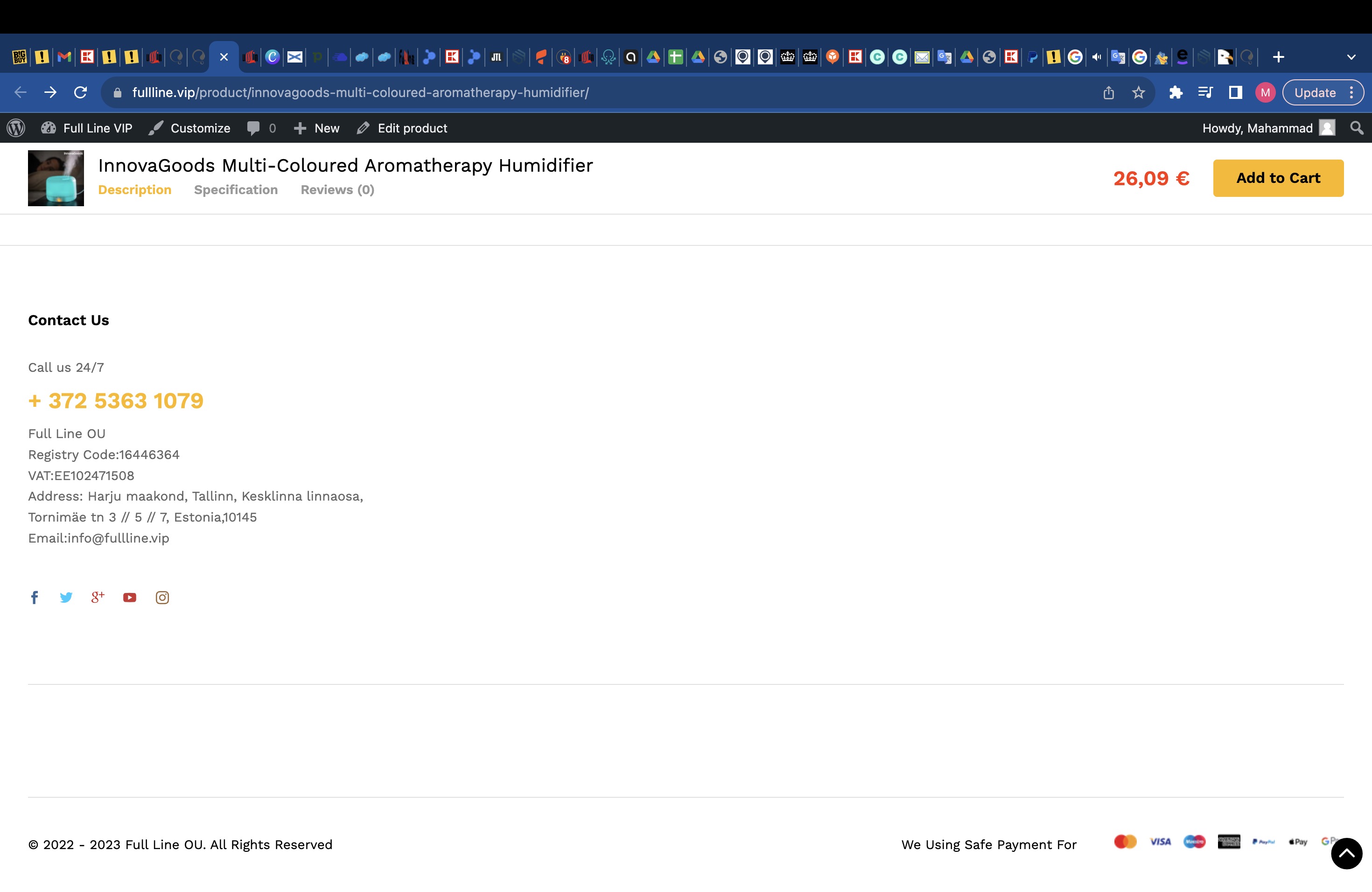1372x892 pixels.
Task: Click the product title InnovaGoods Multi-Coloured Aromatherapy Humidifier
Action: (x=345, y=165)
